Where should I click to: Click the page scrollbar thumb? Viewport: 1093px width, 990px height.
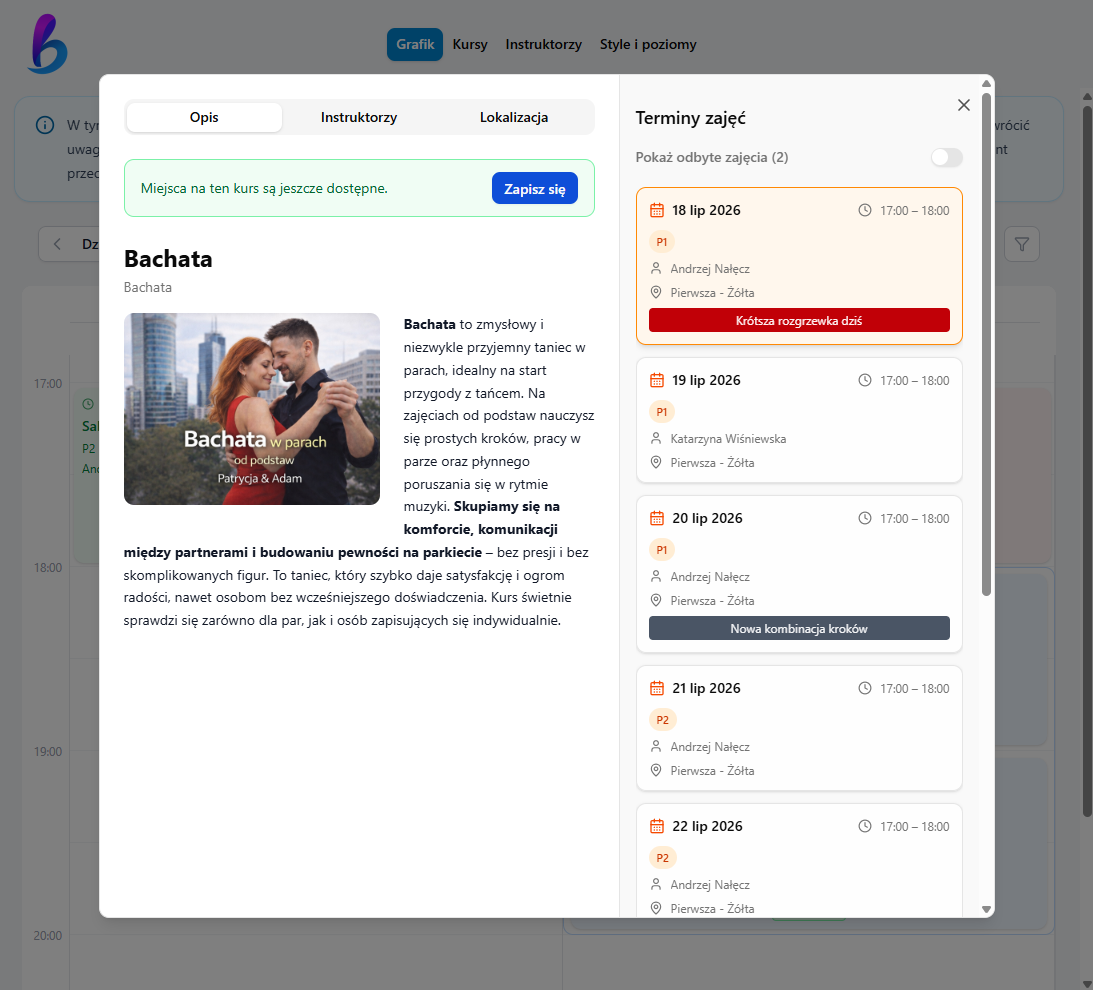coord(1087,460)
